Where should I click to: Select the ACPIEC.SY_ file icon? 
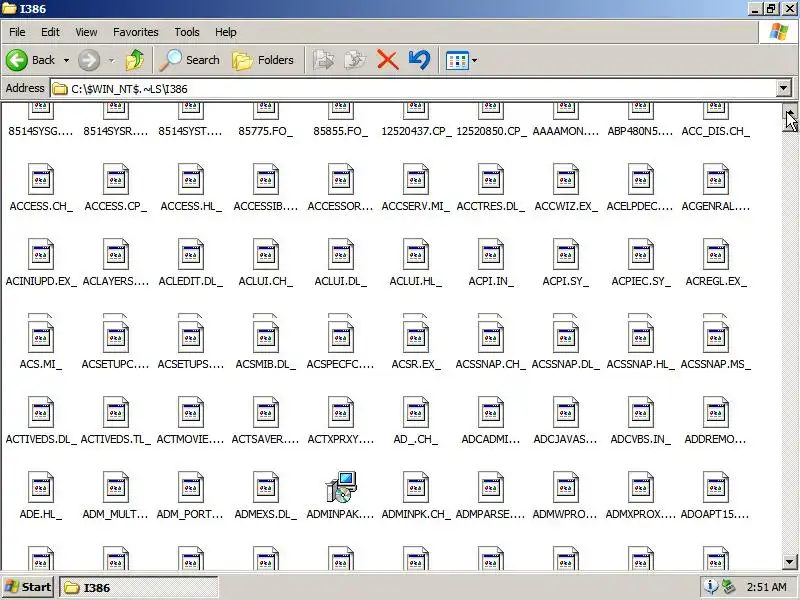click(x=641, y=254)
